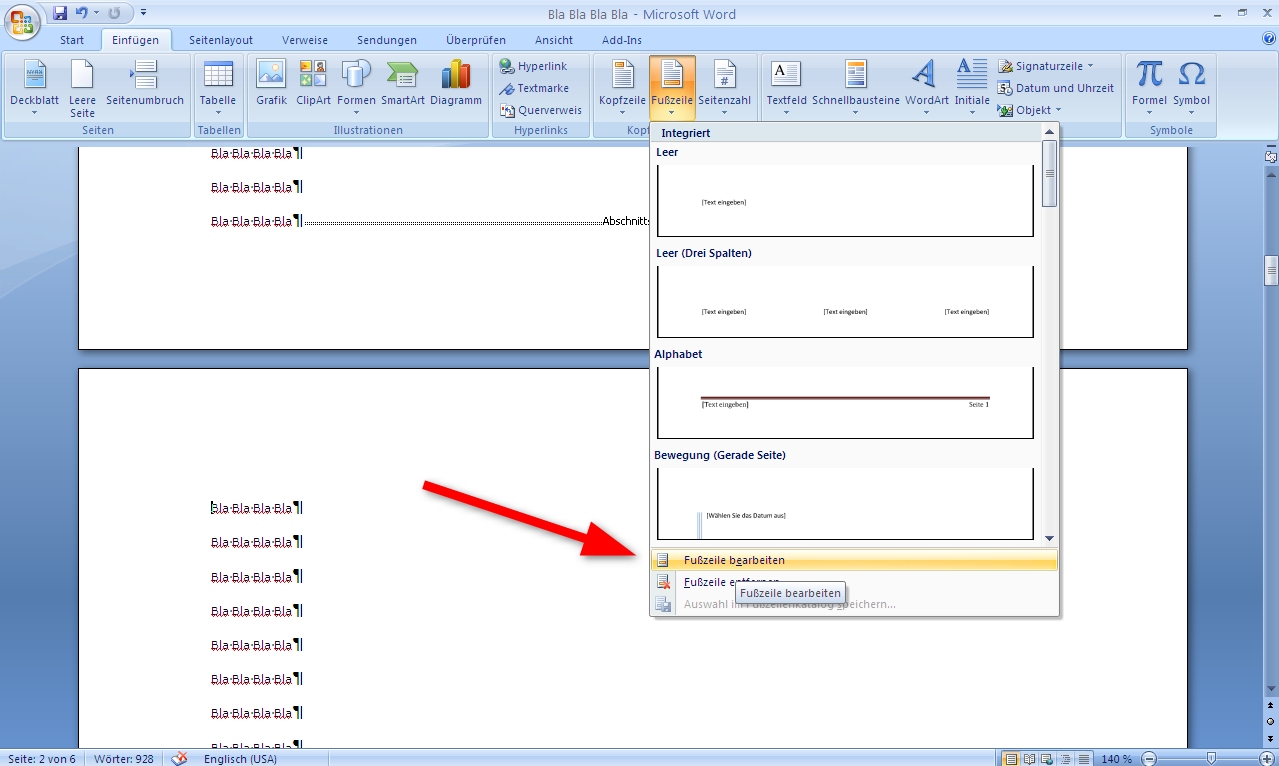1279x766 pixels.
Task: Click the Tabelle insert icon
Action: (x=217, y=86)
